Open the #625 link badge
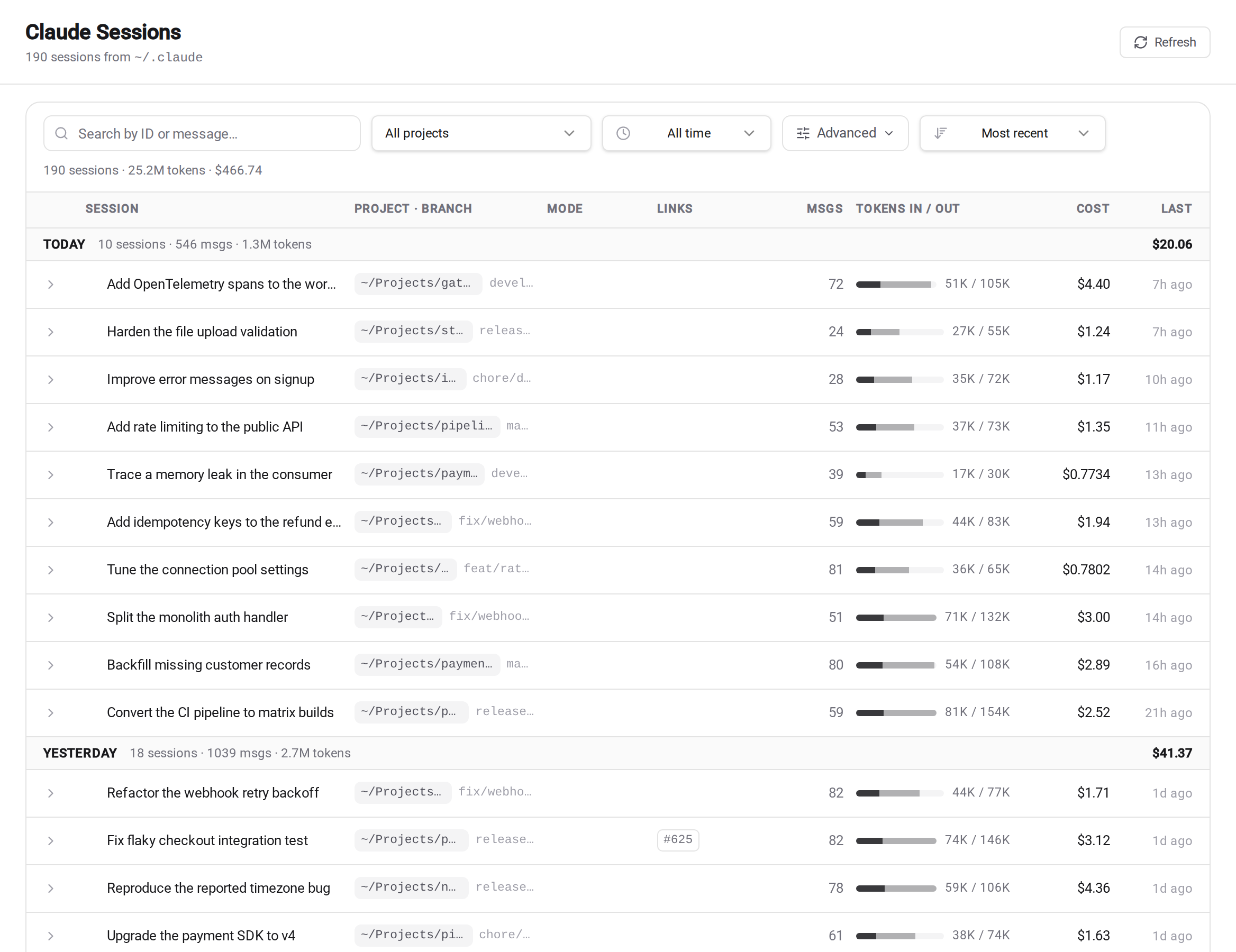This screenshot has width=1236, height=952. tap(677, 839)
